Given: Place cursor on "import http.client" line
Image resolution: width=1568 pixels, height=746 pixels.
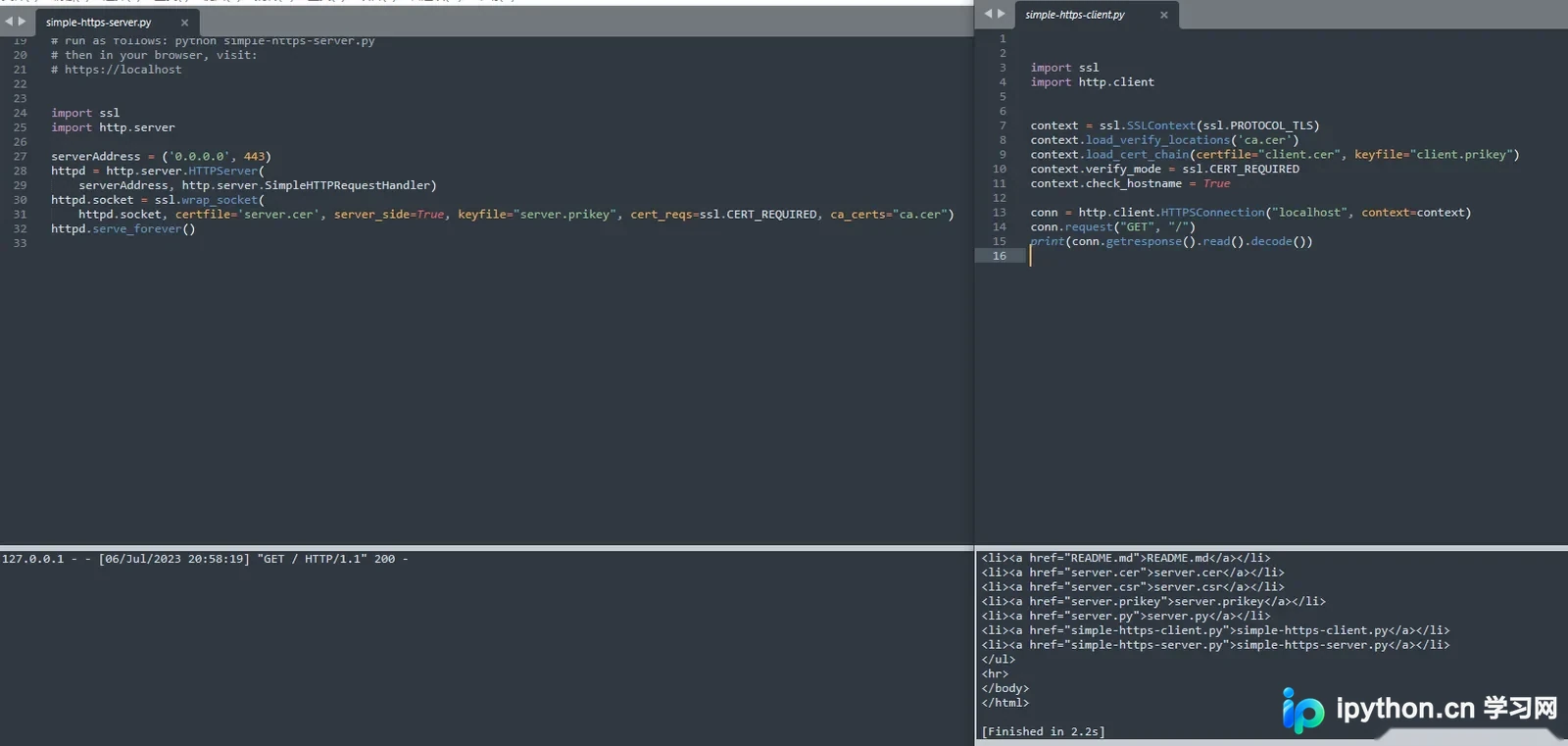Looking at the screenshot, I should (x=1092, y=82).
